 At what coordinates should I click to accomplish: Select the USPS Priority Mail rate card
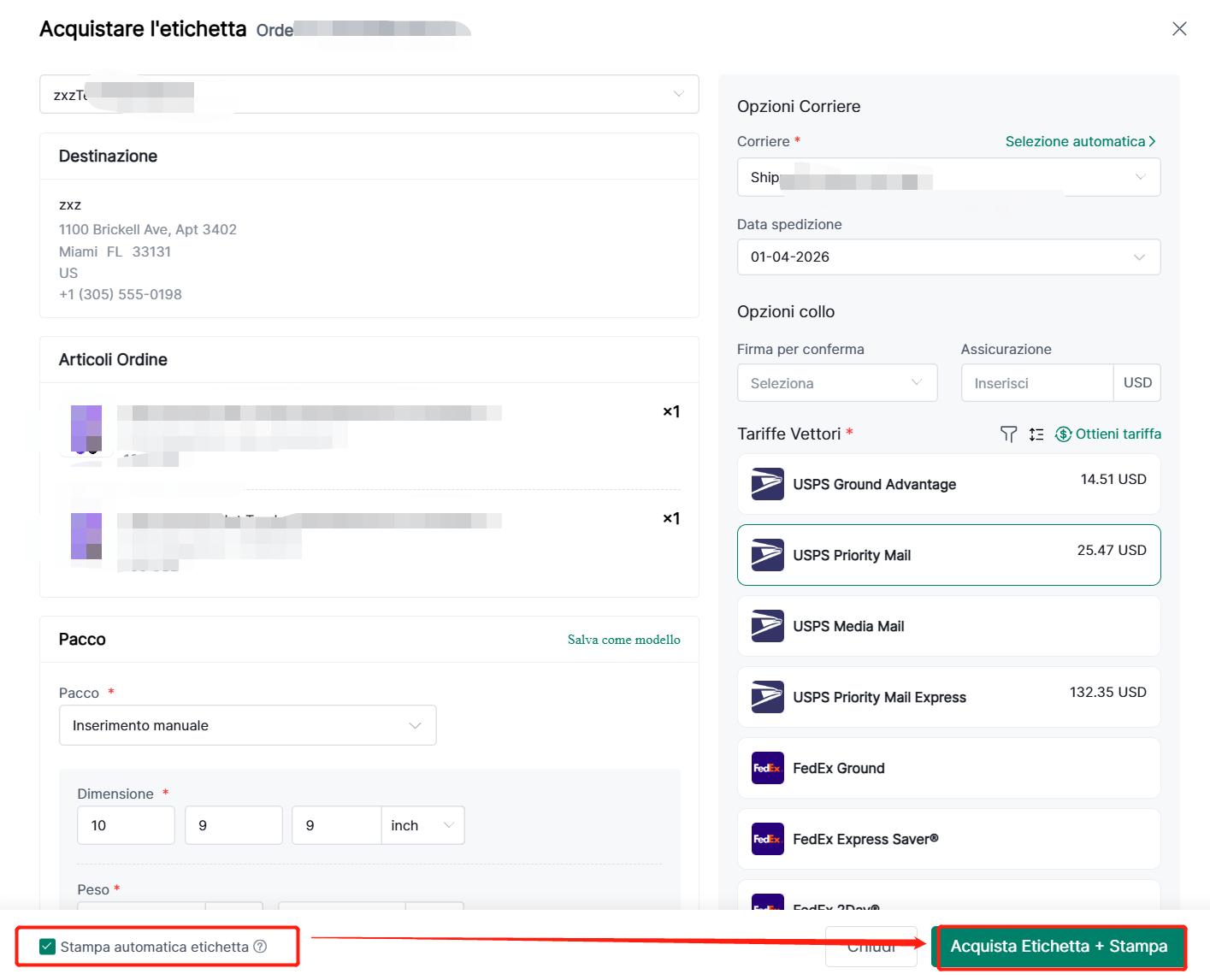[947, 555]
